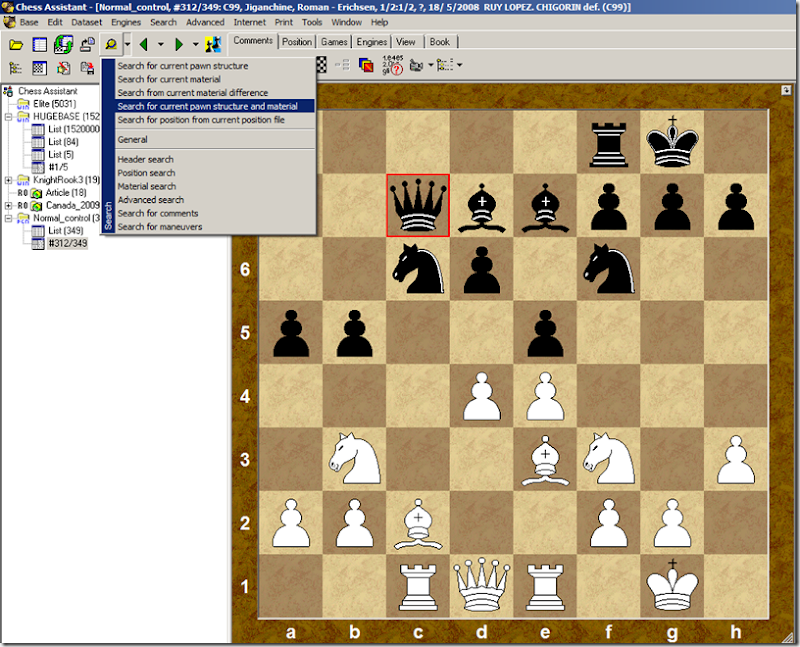800x647 pixels.
Task: Open the Window menu
Action: point(346,22)
